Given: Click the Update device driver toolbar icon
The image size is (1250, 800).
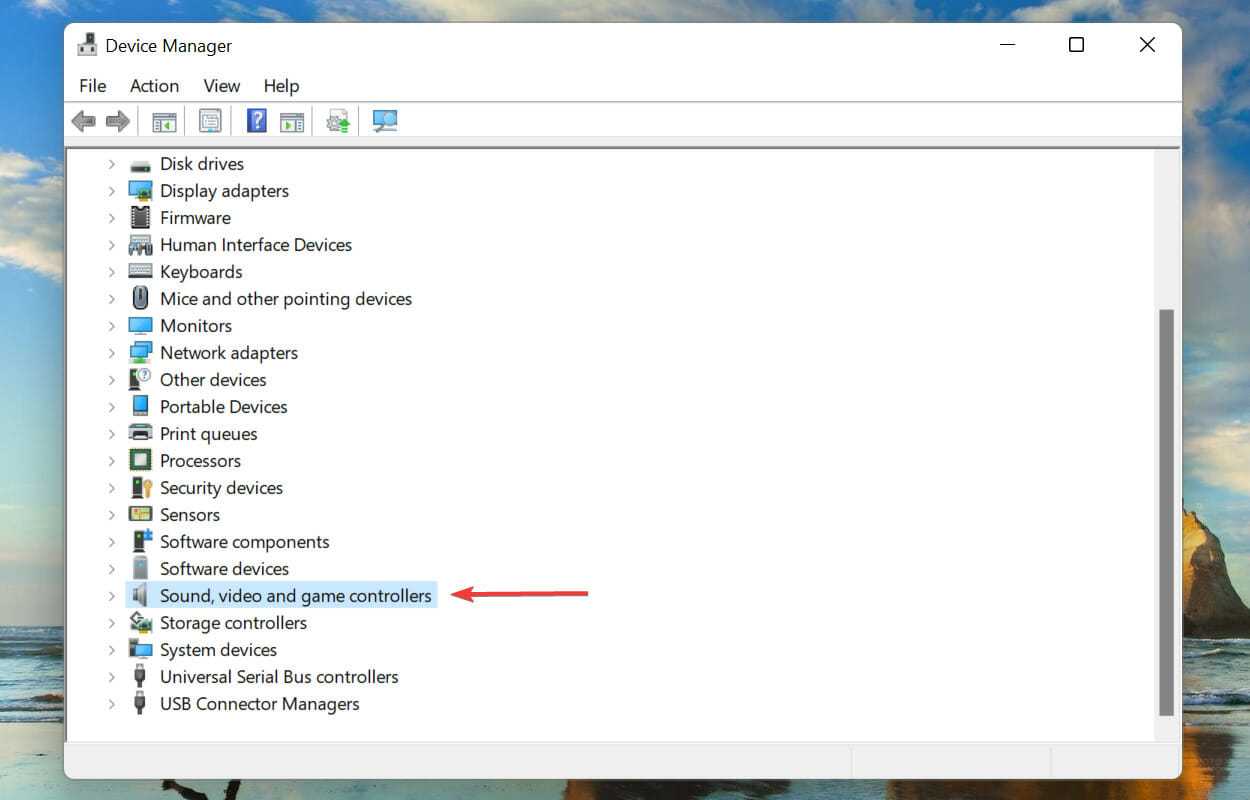Looking at the screenshot, I should point(338,121).
